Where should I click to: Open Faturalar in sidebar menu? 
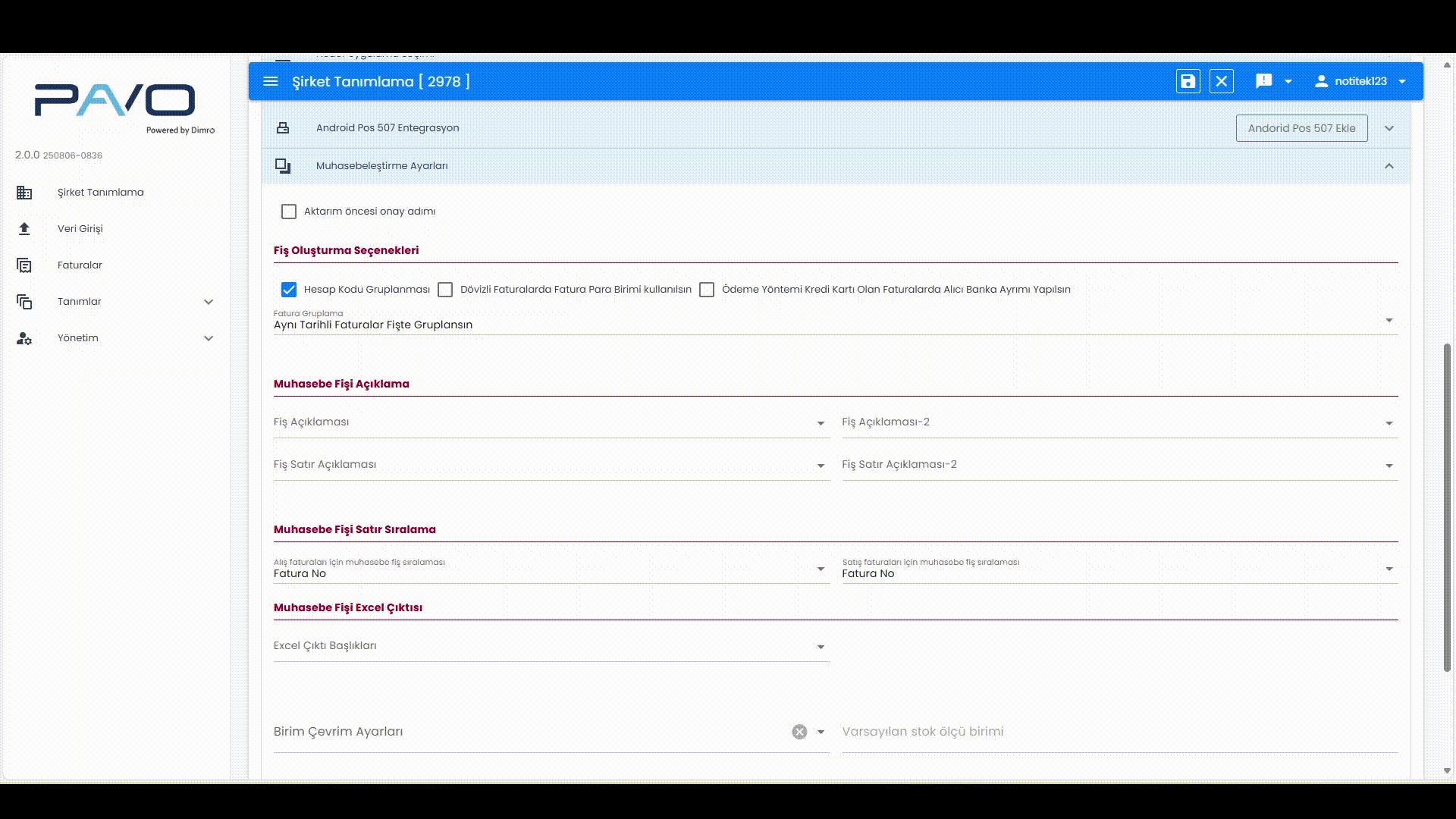[80, 265]
